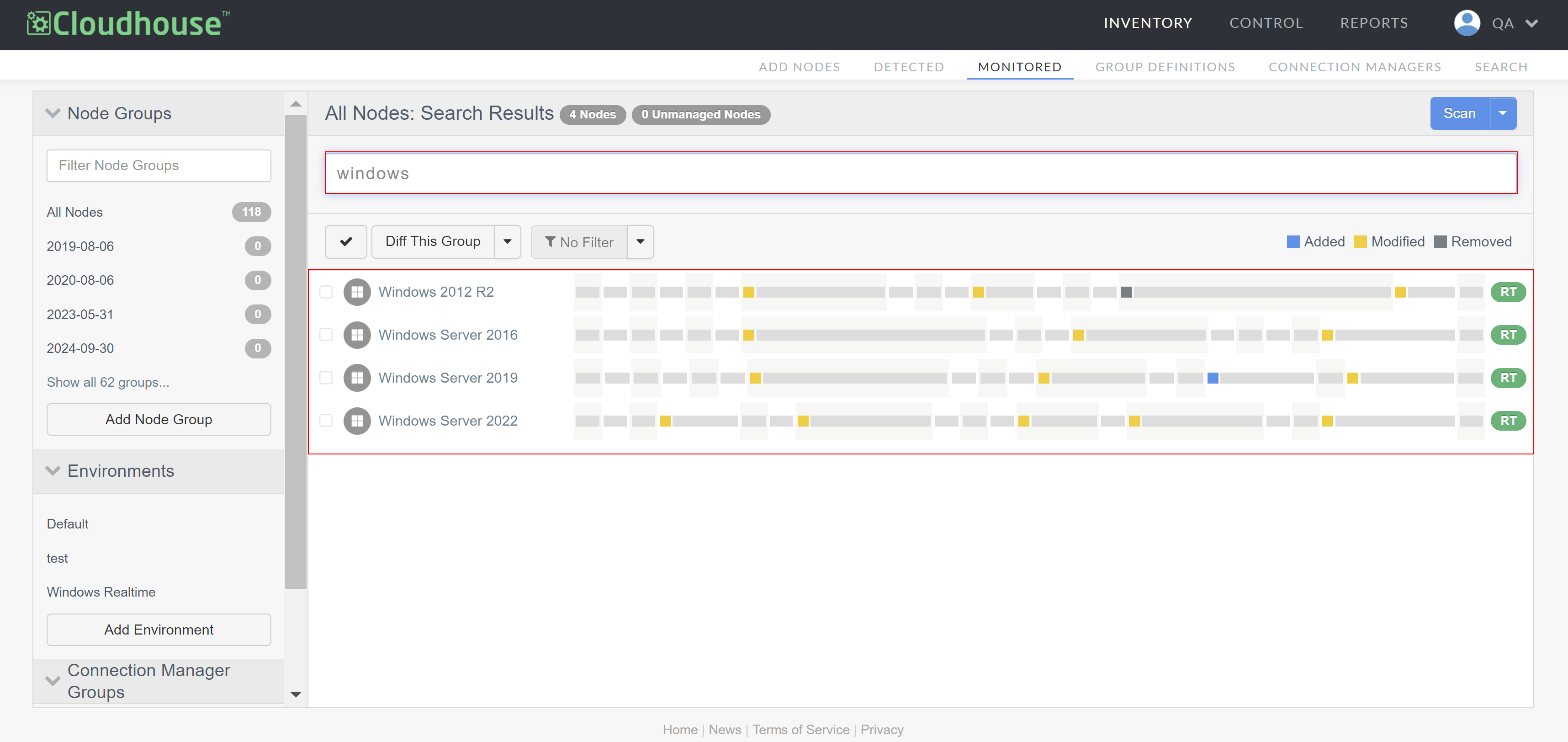Click the blue added marker in Windows Server 2019 row

(1213, 378)
